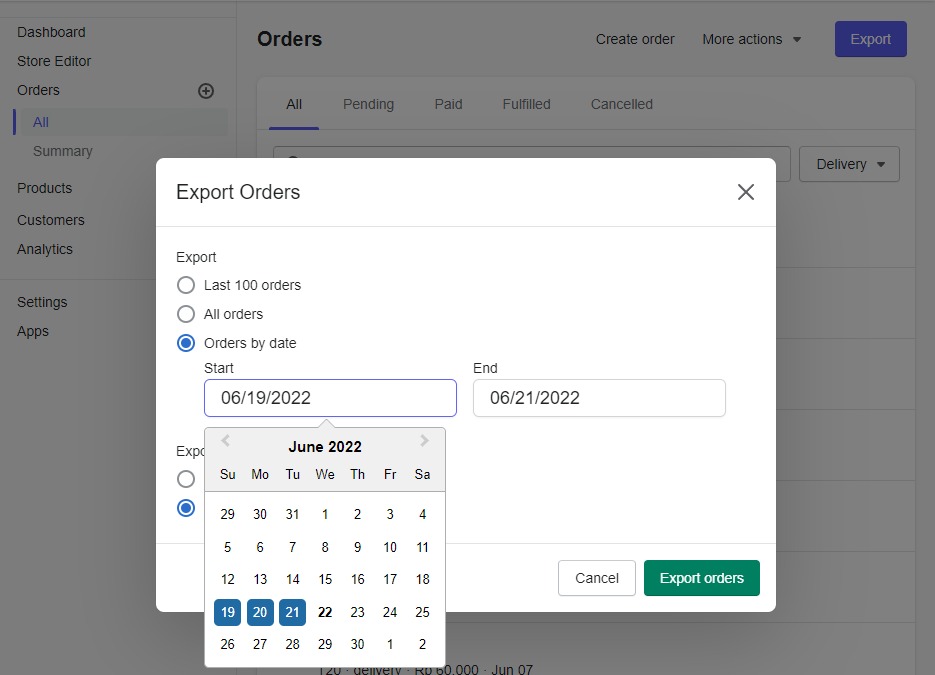The width and height of the screenshot is (935, 675).
Task: Open the More actions dropdown
Action: click(x=751, y=39)
